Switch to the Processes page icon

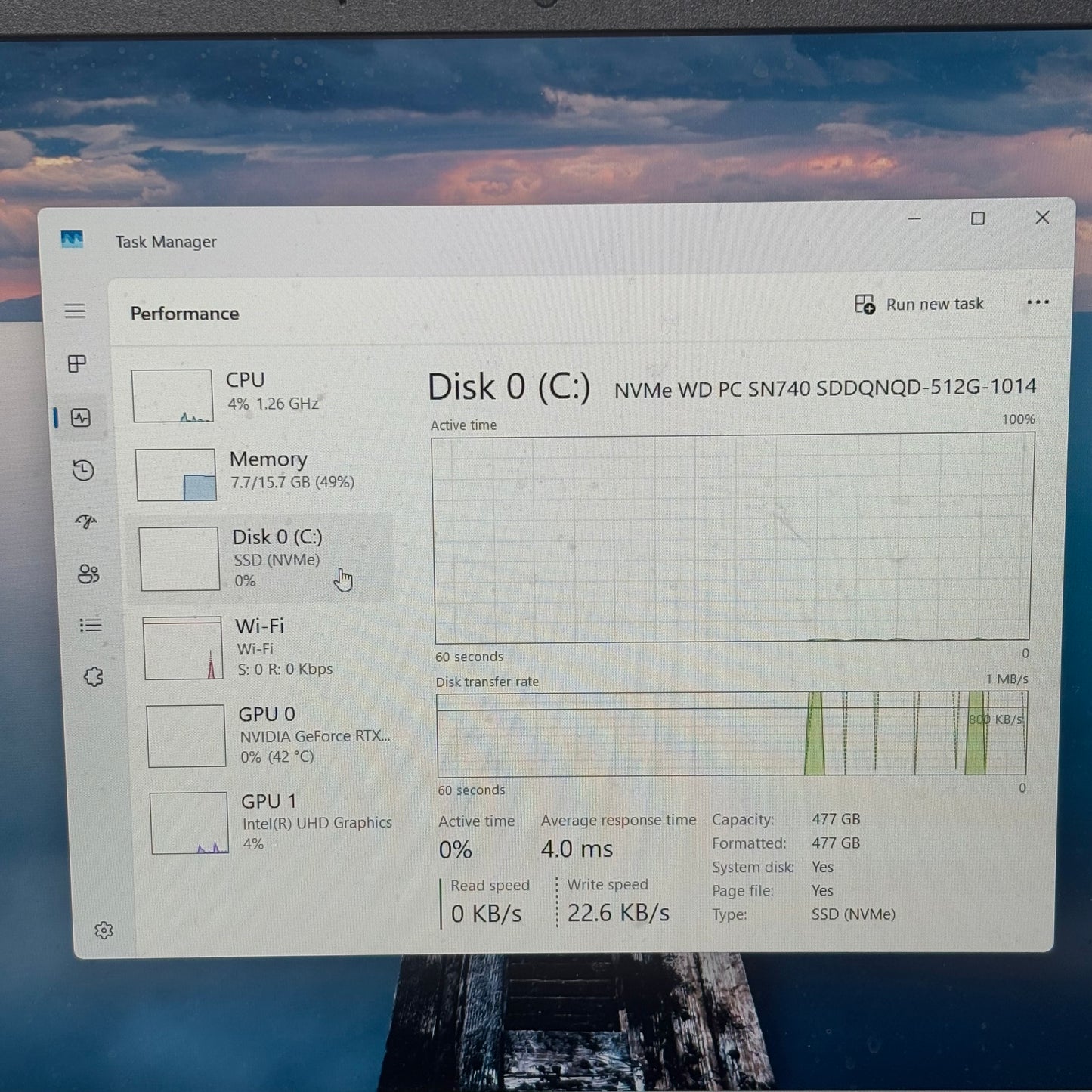coord(77,364)
